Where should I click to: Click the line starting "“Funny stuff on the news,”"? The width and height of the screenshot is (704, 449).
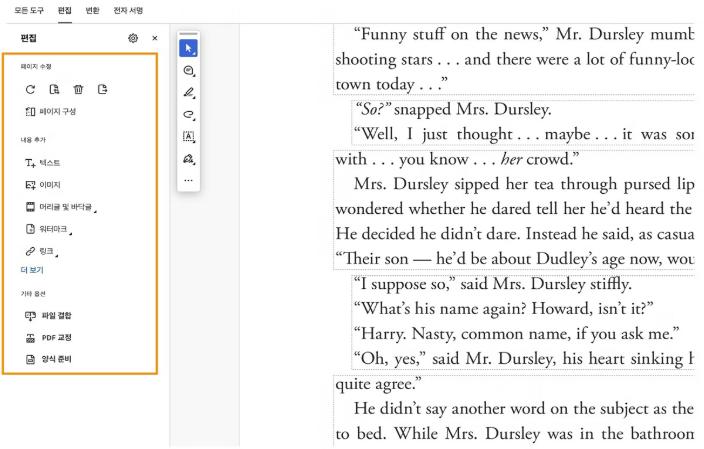click(524, 35)
